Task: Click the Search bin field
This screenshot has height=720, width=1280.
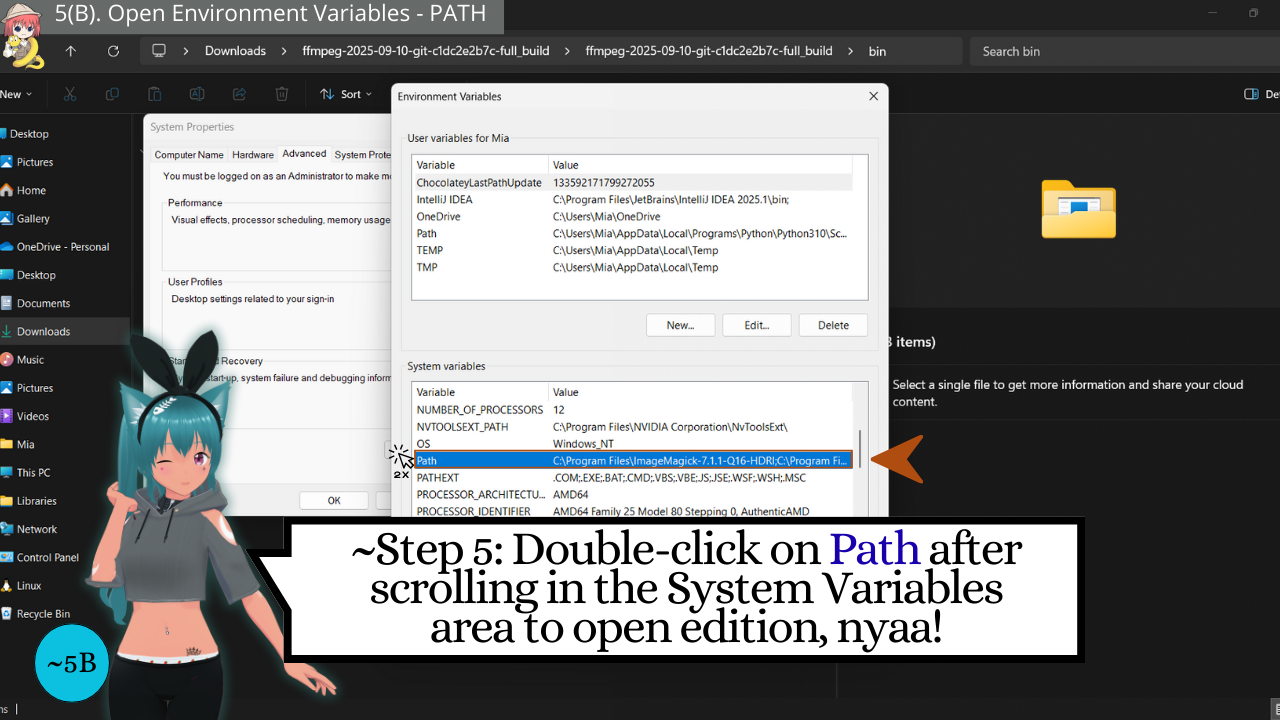Action: point(1125,51)
